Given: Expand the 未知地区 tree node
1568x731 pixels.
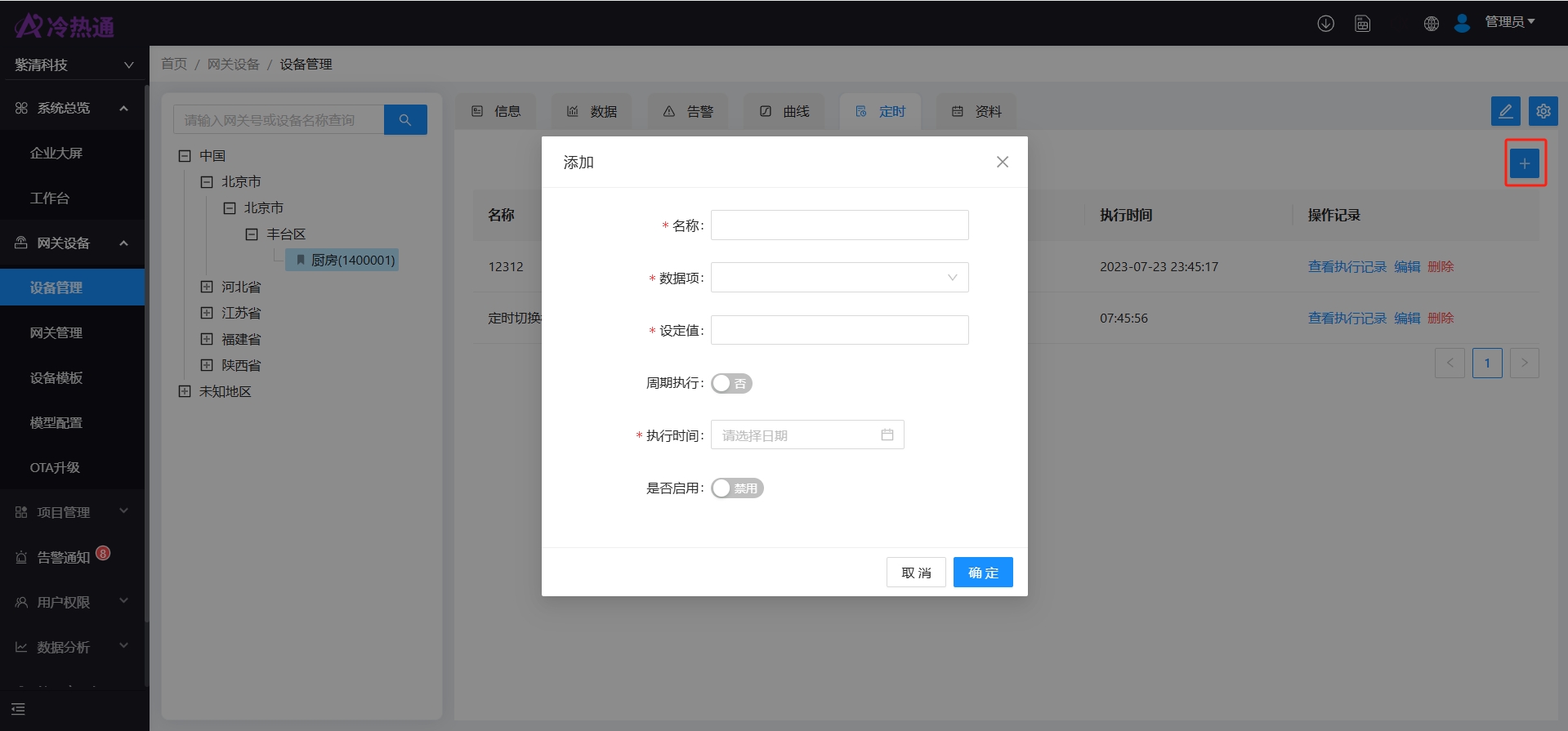Looking at the screenshot, I should coord(185,391).
